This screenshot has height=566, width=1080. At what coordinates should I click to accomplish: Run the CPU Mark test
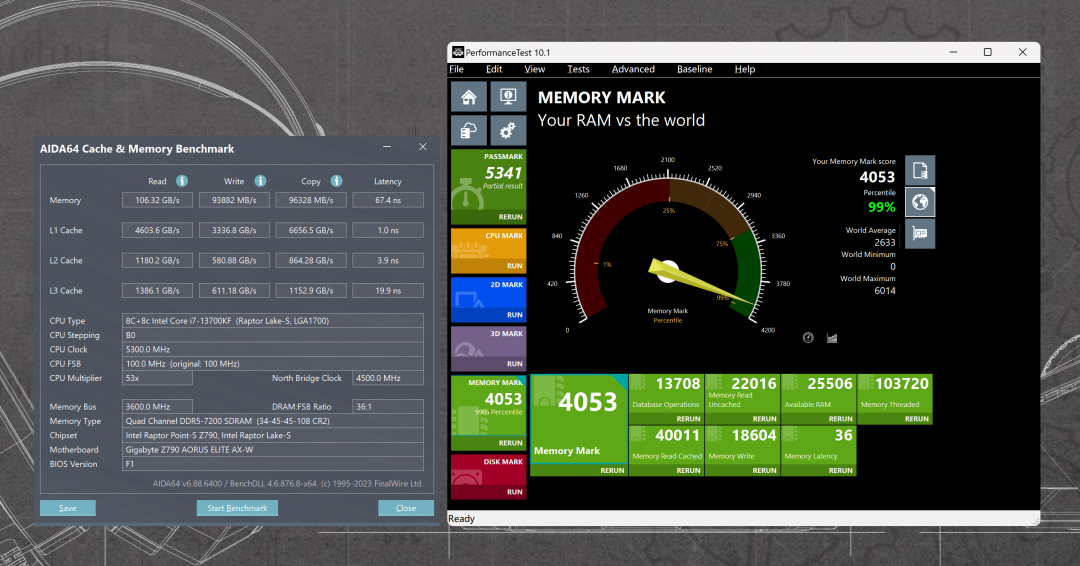pyautogui.click(x=515, y=266)
